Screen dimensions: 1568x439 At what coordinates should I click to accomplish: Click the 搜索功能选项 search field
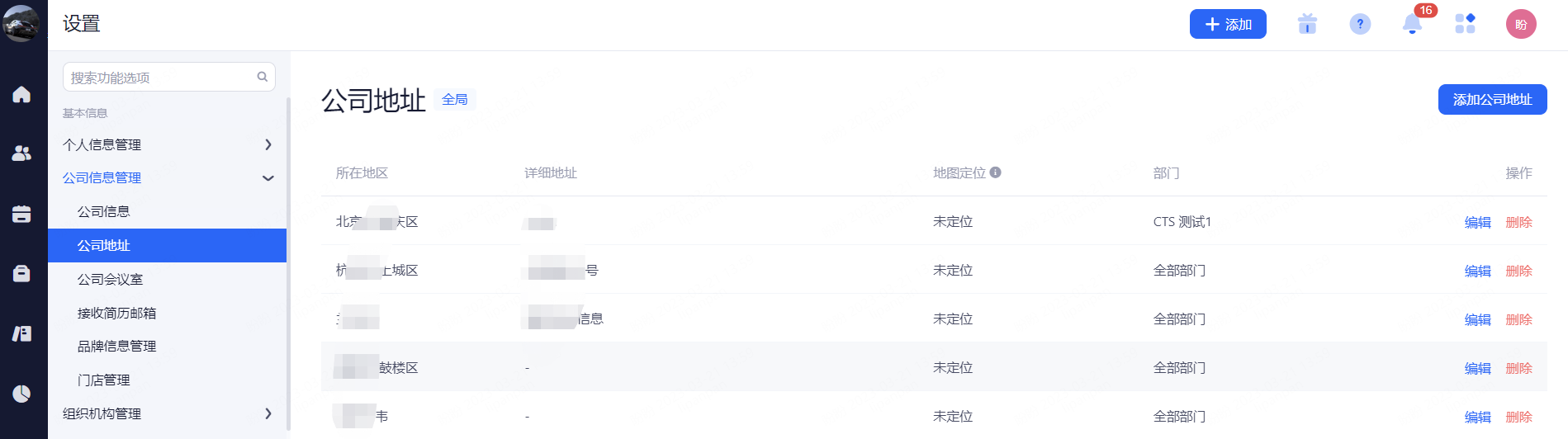162,78
